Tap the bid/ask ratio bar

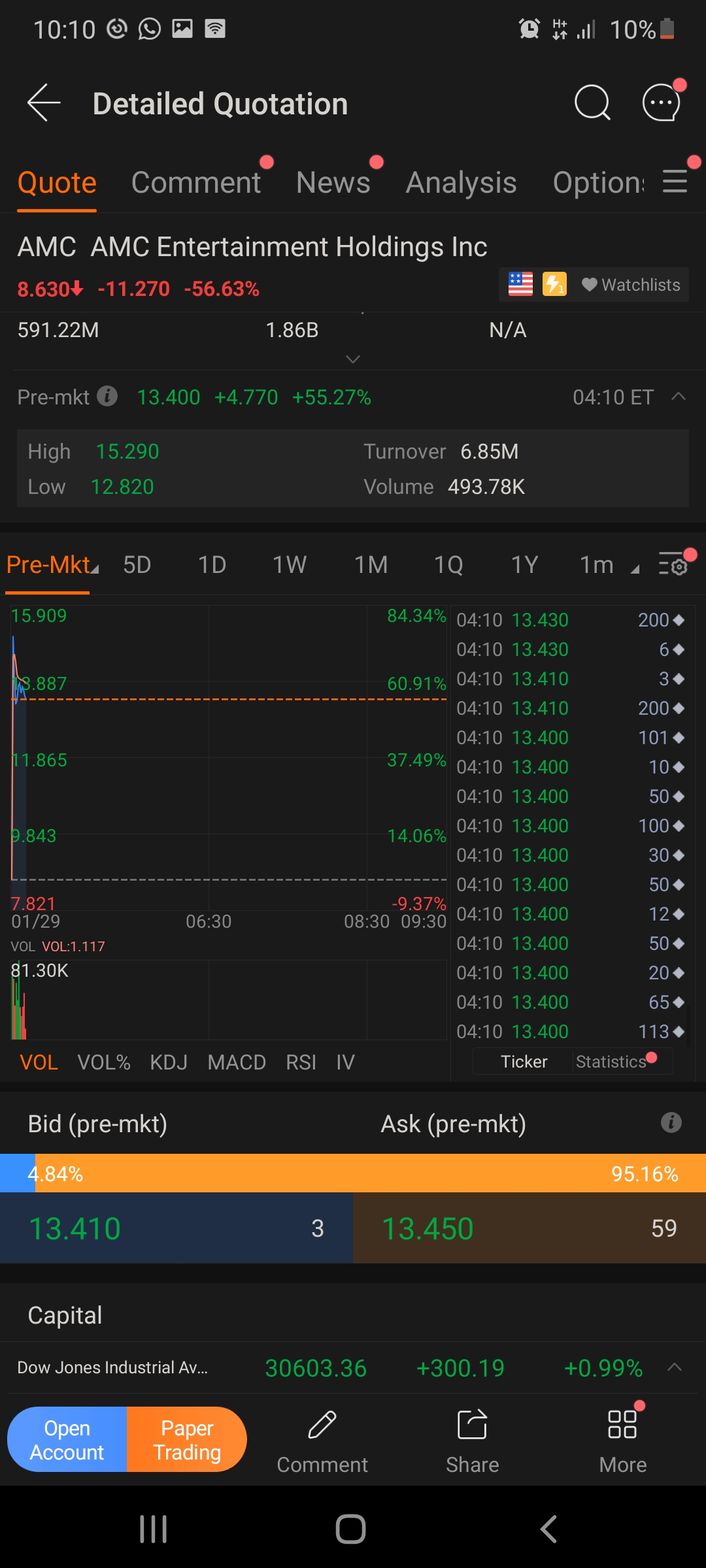353,1173
